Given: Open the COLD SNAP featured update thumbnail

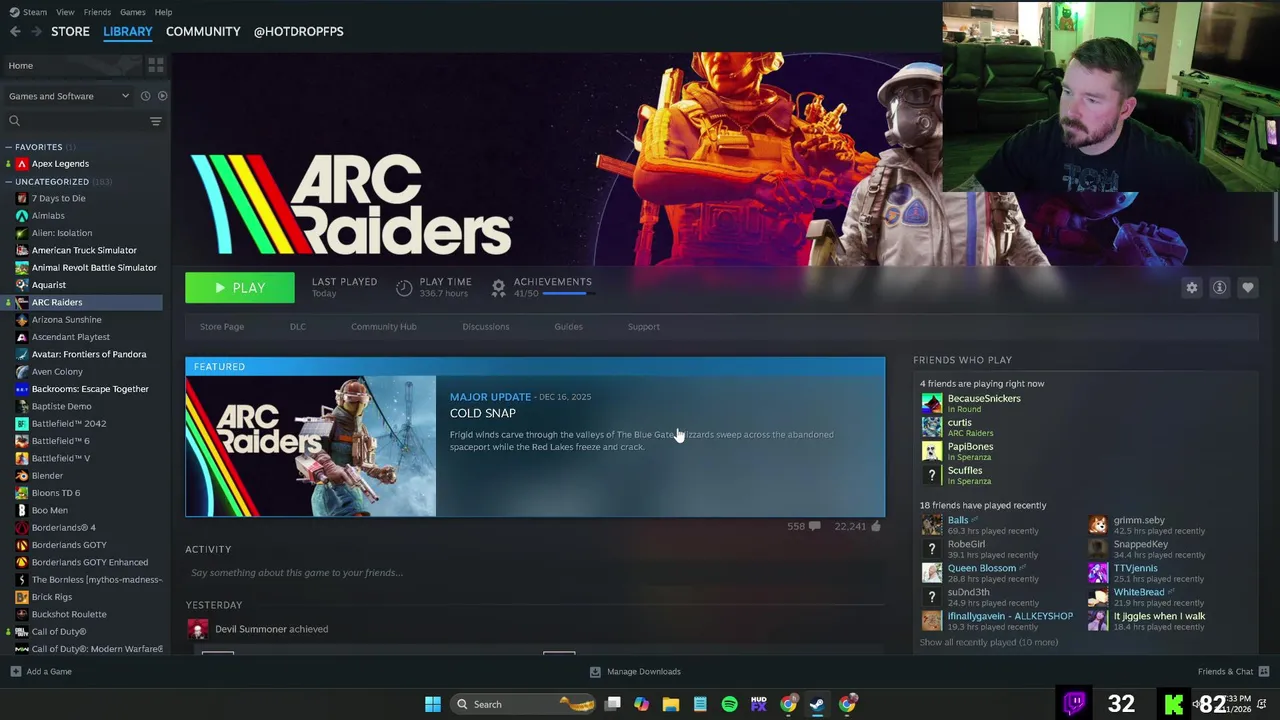Looking at the screenshot, I should 311,446.
